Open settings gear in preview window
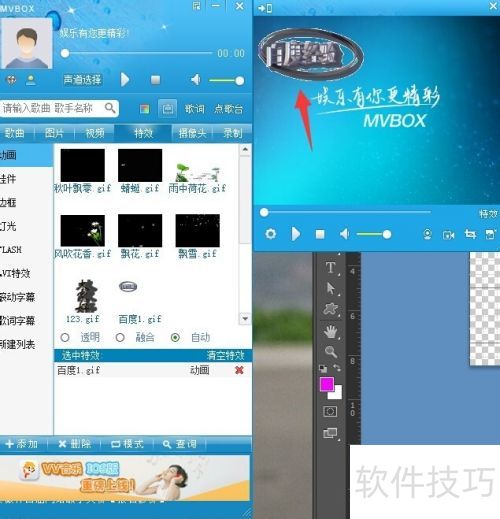The image size is (500, 519). point(270,234)
